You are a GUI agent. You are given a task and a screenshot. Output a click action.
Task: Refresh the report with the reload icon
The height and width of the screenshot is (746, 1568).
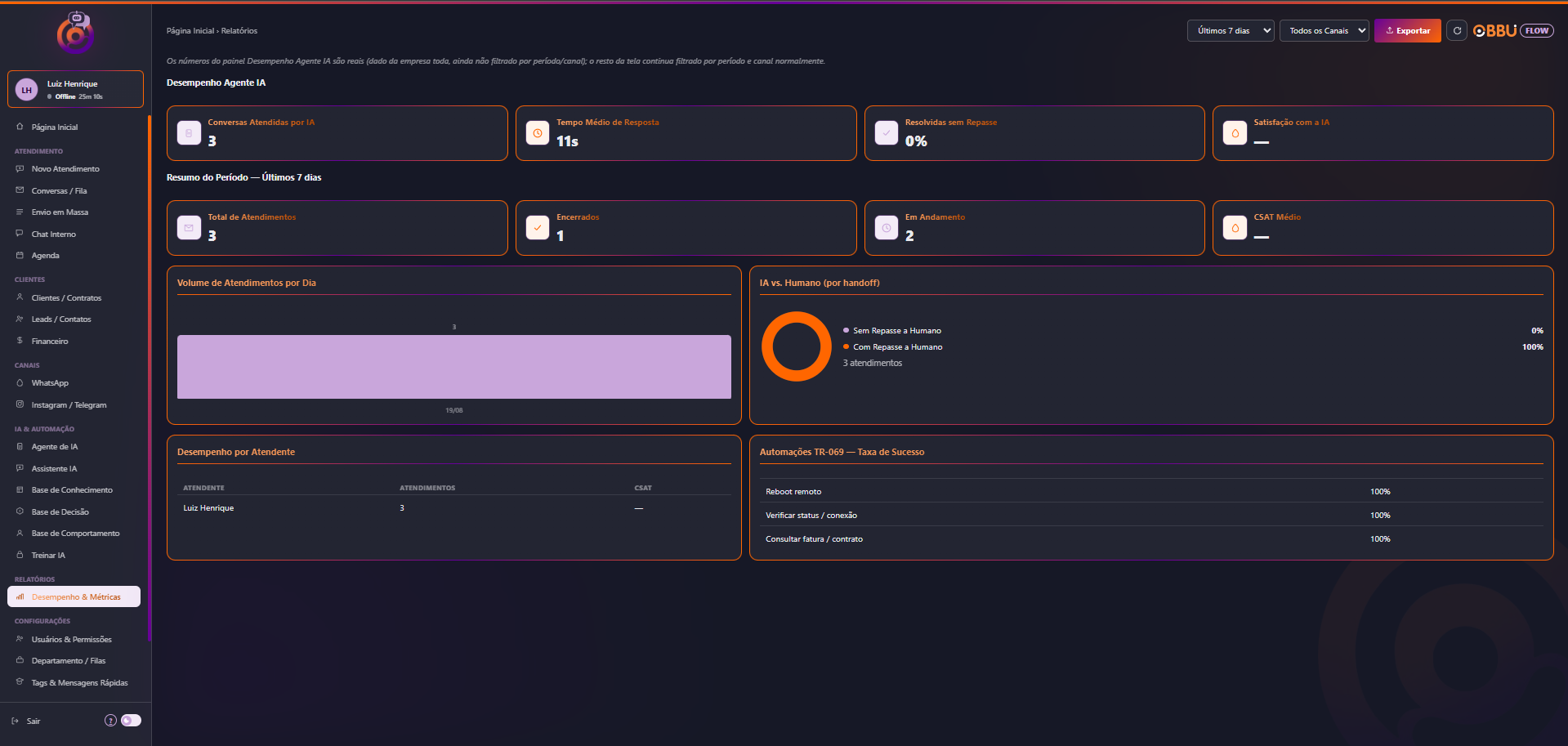(x=1457, y=31)
